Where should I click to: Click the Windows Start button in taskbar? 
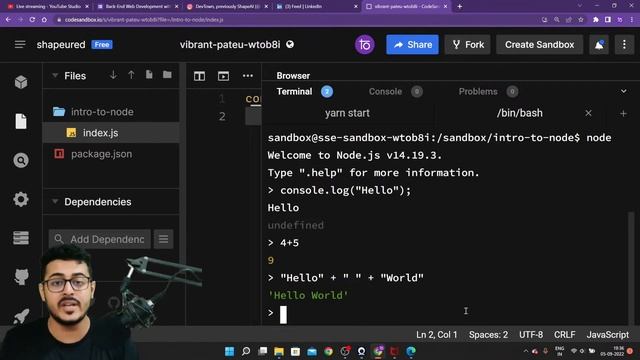[x=229, y=351]
